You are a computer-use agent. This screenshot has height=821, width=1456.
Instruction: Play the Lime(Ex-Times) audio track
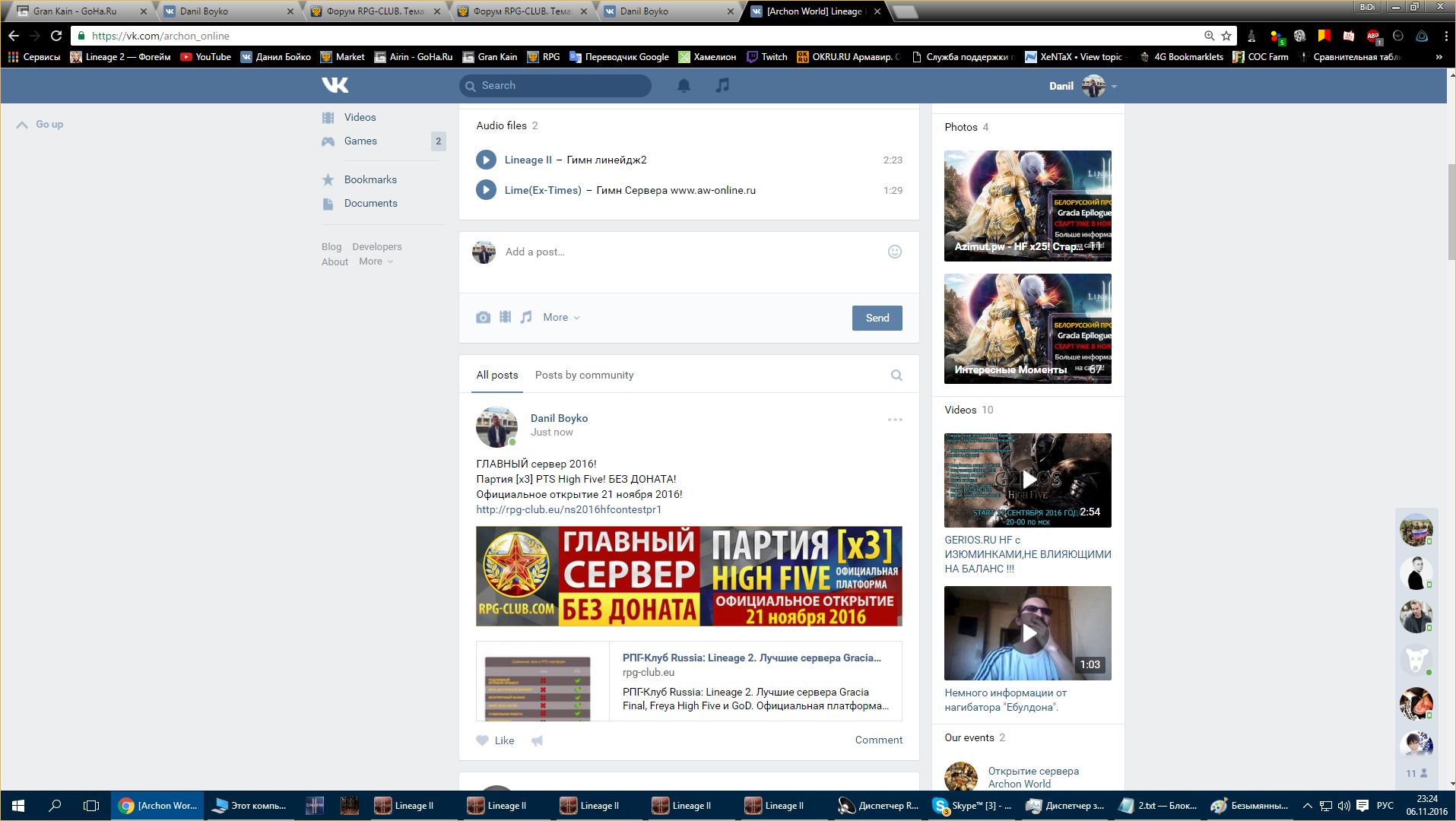[486, 190]
